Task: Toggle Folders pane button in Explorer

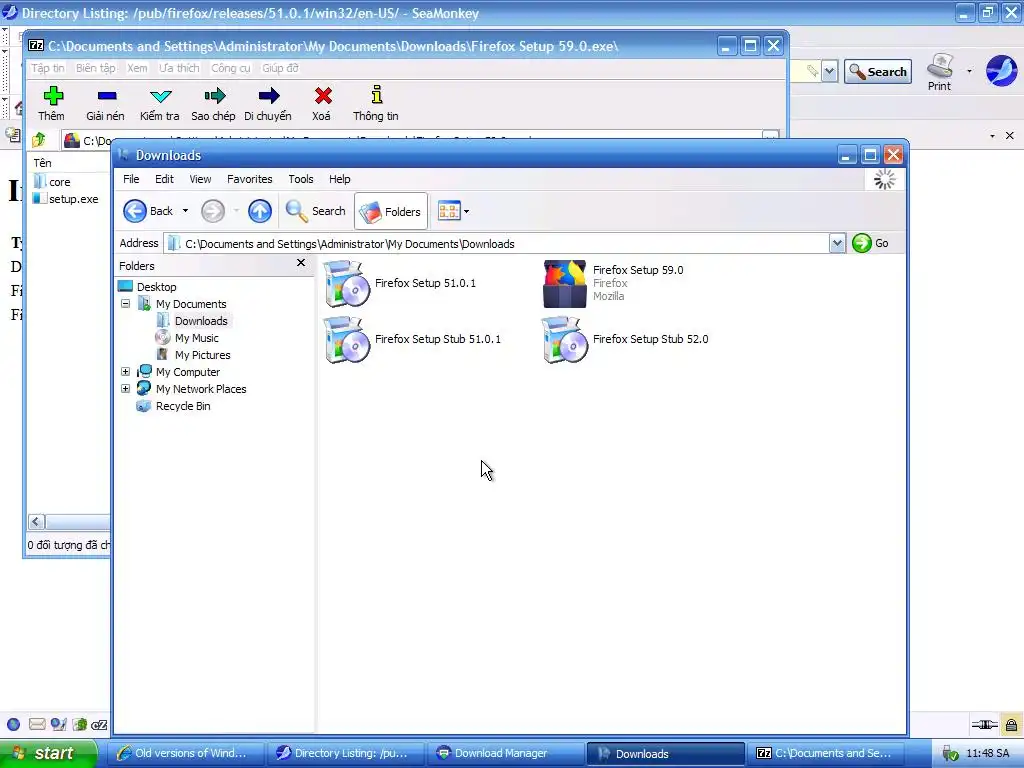Action: click(391, 211)
